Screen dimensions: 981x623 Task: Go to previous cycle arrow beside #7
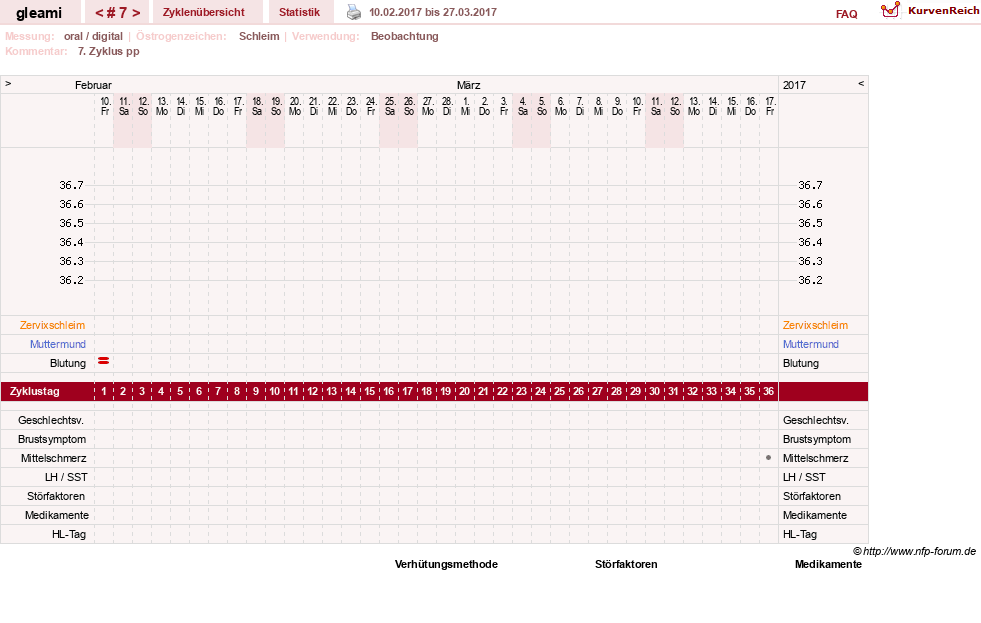99,13
